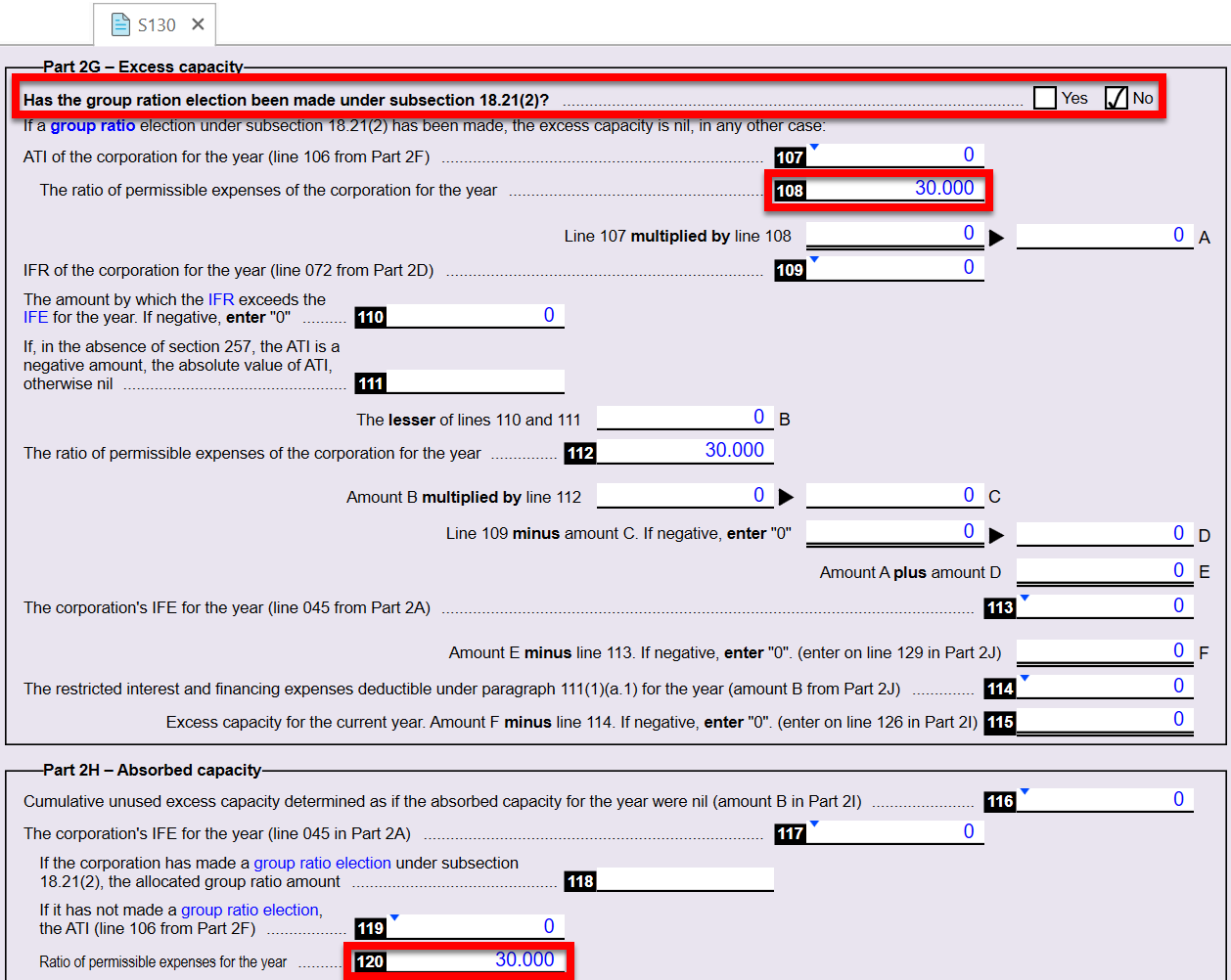Screen dimensions: 1231x980
Task: Click the line 119 ATI field
Action: click(x=475, y=927)
